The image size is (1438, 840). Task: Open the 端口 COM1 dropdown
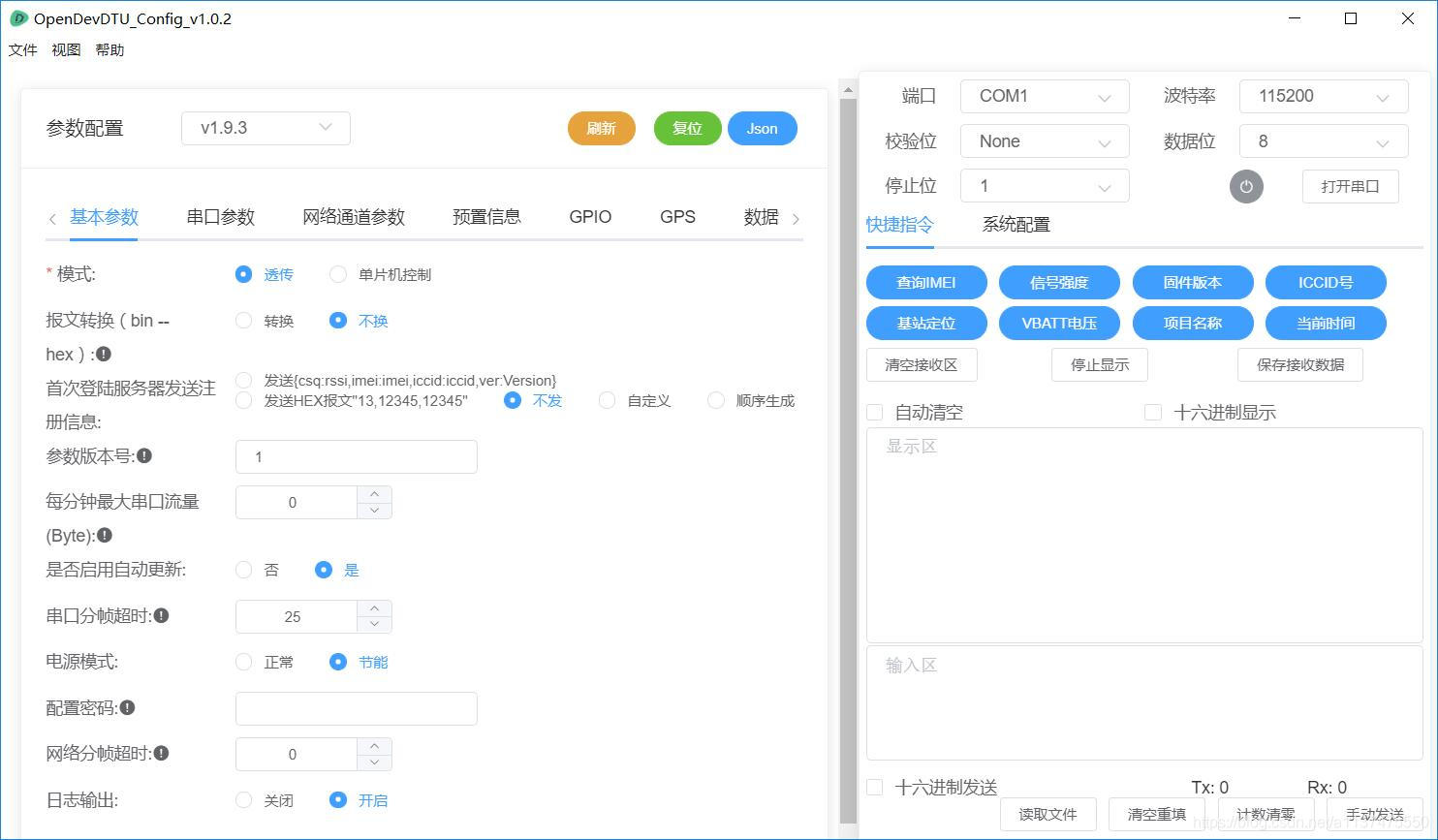coord(1045,96)
